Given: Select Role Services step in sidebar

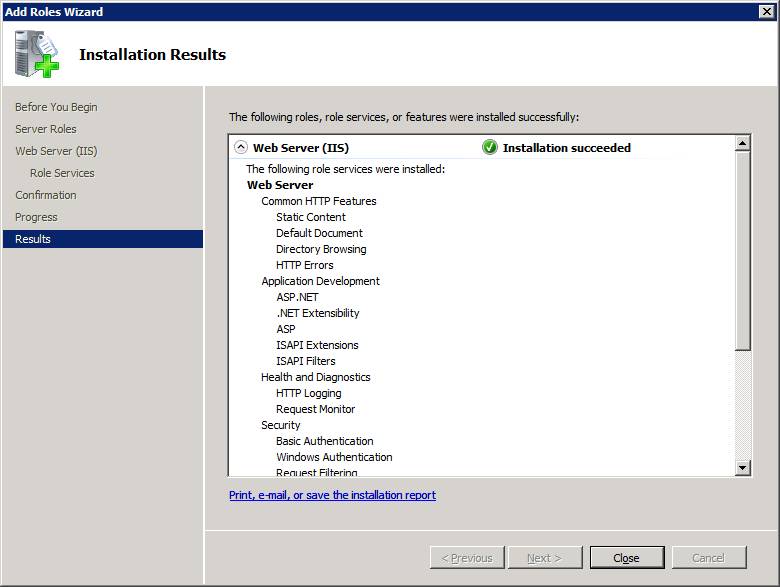Looking at the screenshot, I should [62, 173].
